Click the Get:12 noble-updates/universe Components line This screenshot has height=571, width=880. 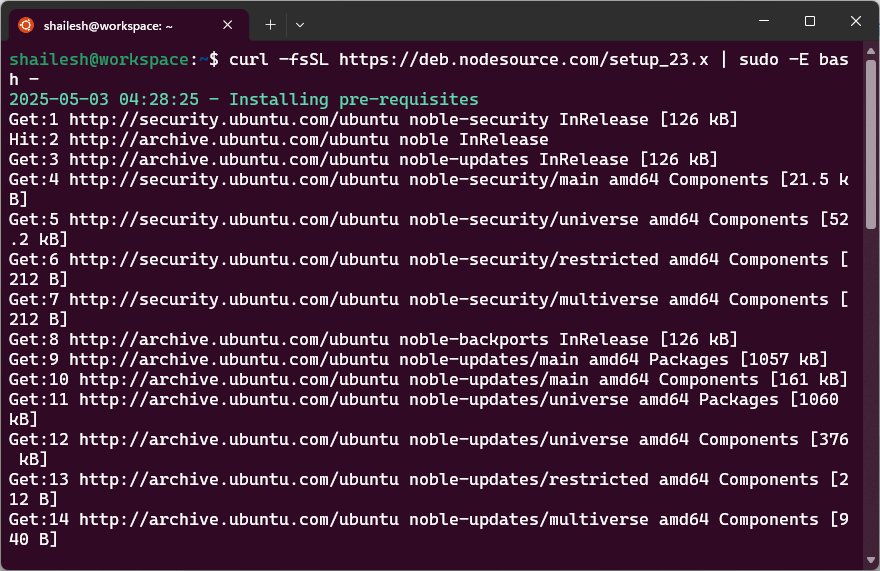429,449
